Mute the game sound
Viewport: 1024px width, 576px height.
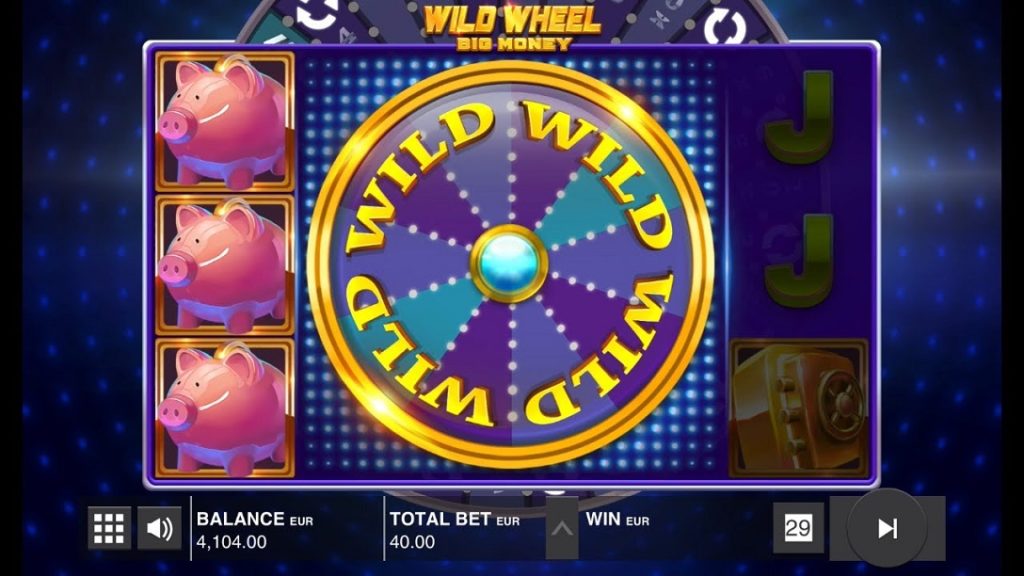(x=159, y=528)
